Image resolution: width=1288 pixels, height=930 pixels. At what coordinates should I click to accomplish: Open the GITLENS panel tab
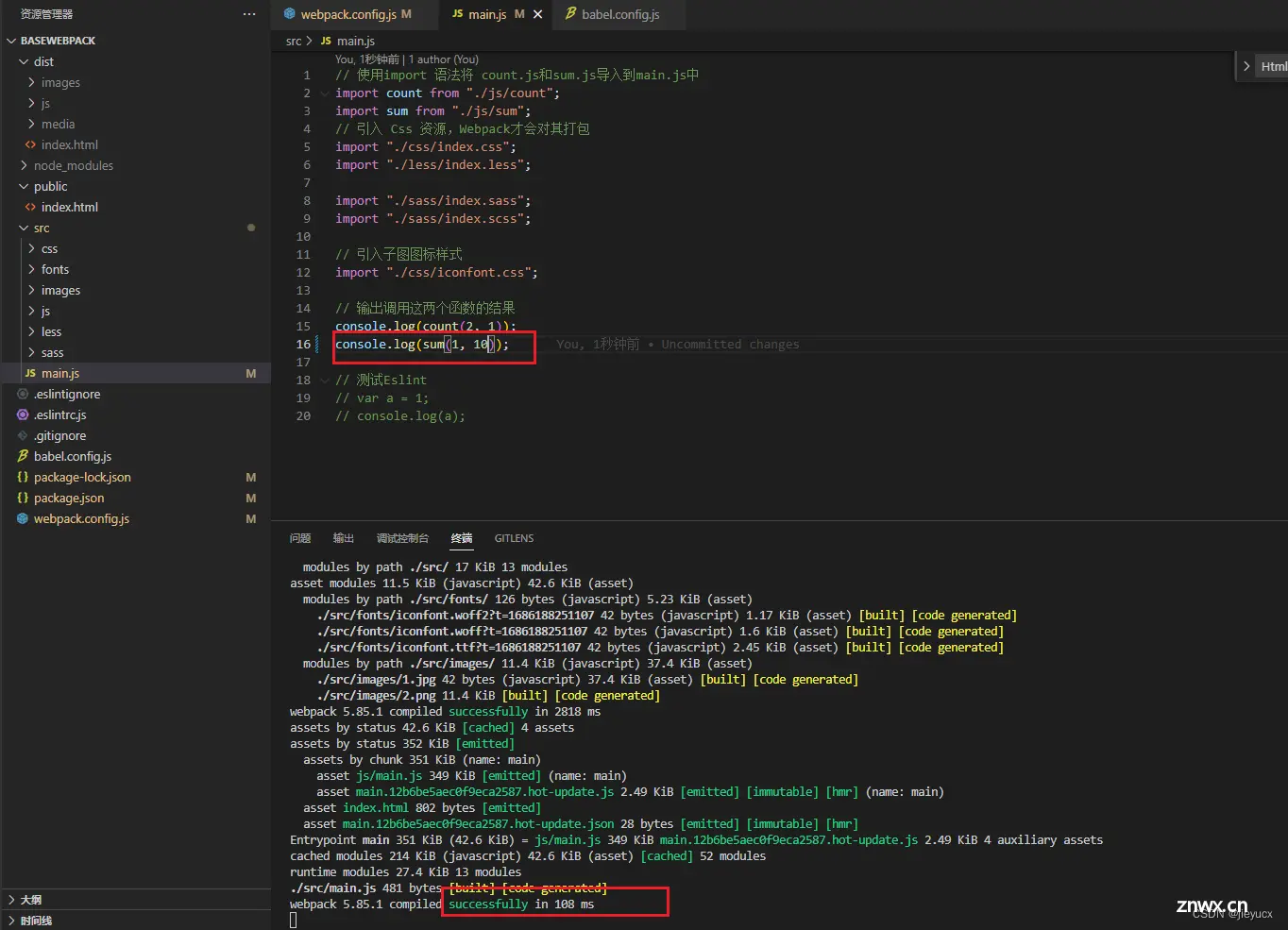514,538
